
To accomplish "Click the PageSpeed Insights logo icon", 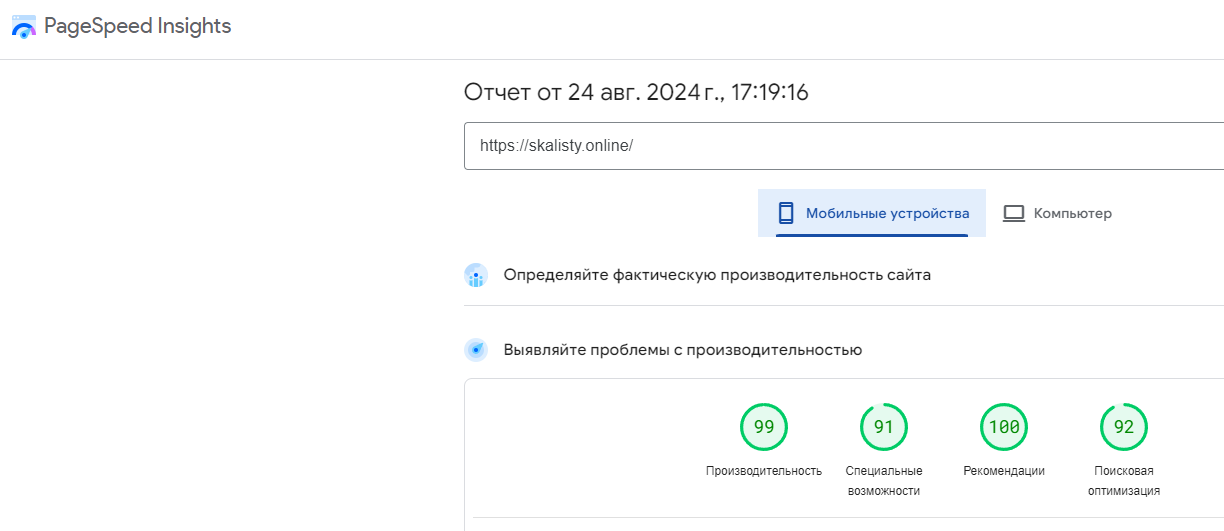I will point(23,27).
